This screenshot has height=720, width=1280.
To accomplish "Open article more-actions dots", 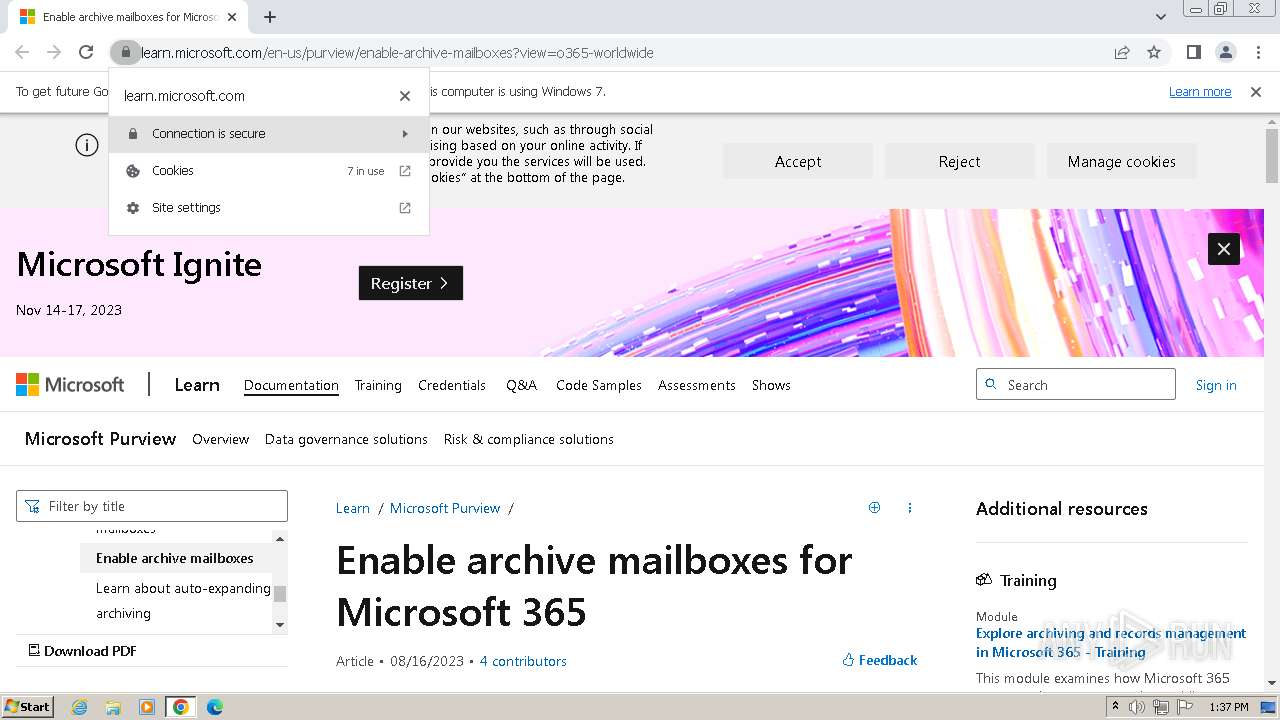I will click(x=910, y=508).
